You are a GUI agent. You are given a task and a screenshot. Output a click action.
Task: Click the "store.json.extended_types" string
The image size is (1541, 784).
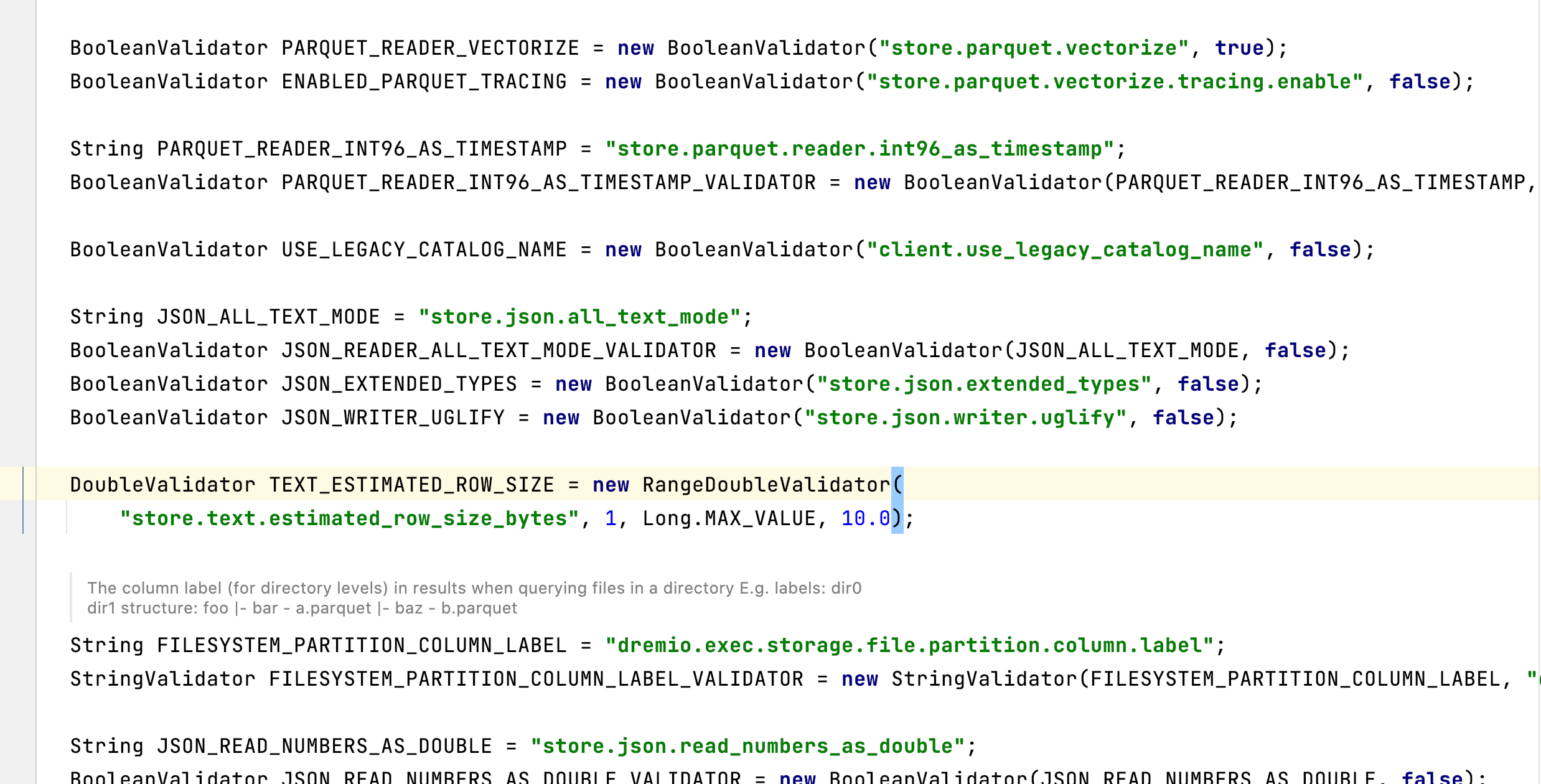tap(984, 384)
